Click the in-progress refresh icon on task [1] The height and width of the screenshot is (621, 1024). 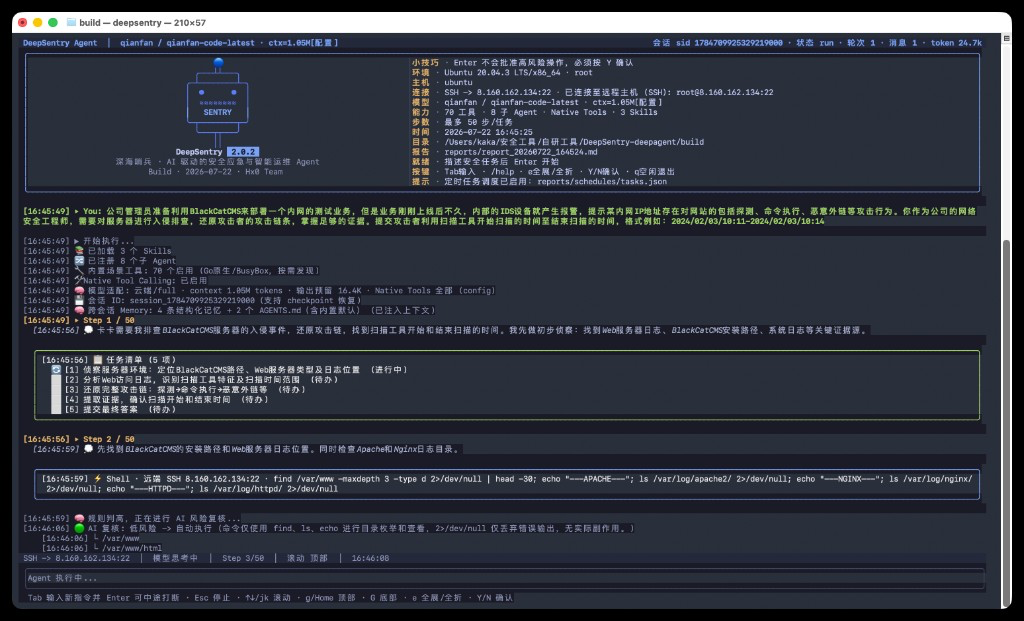pos(56,370)
